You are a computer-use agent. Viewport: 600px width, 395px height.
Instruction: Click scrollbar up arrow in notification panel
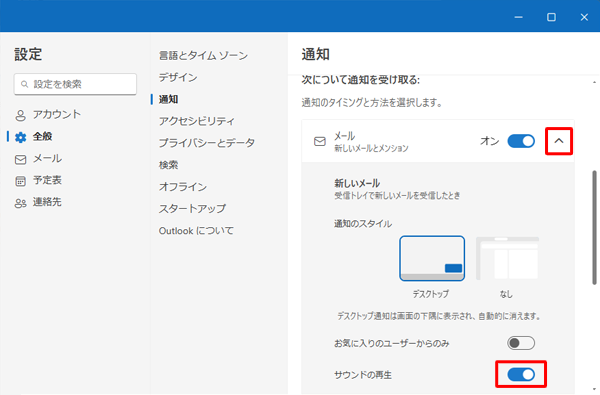click(x=594, y=82)
